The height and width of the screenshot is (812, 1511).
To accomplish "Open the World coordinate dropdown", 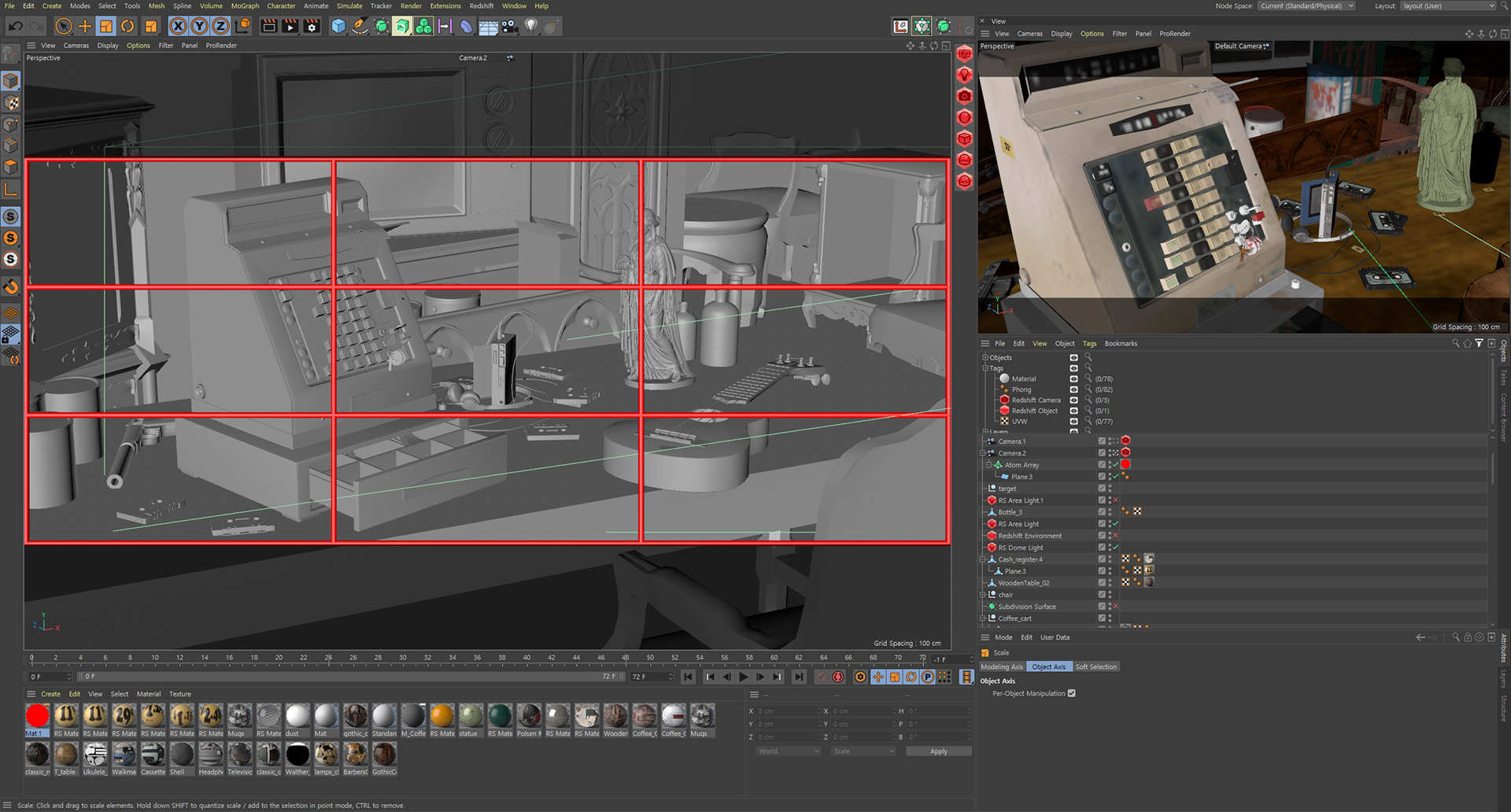I will point(788,751).
